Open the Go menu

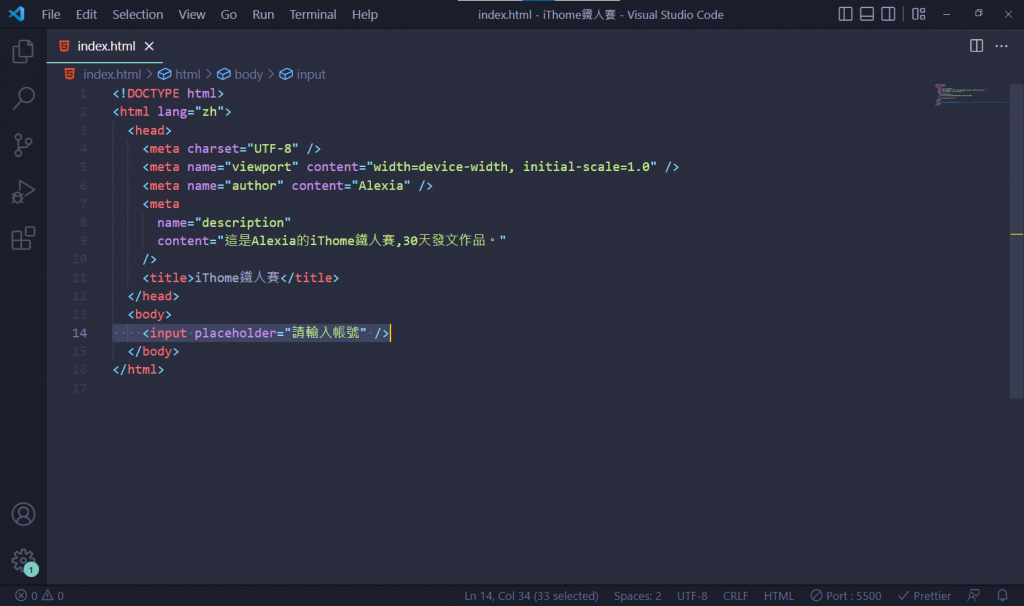[x=229, y=14]
